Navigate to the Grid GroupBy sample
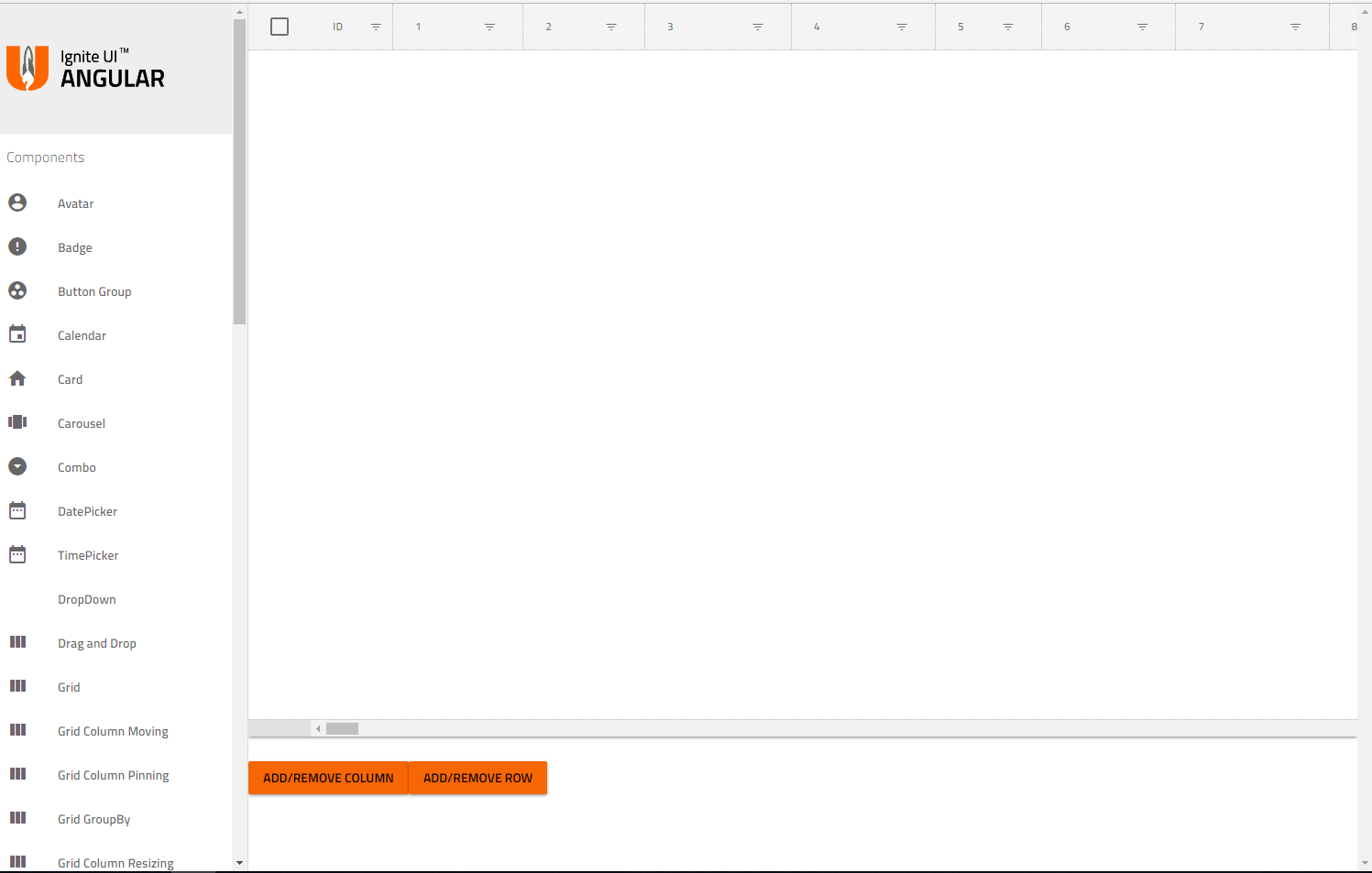 pyautogui.click(x=93, y=818)
